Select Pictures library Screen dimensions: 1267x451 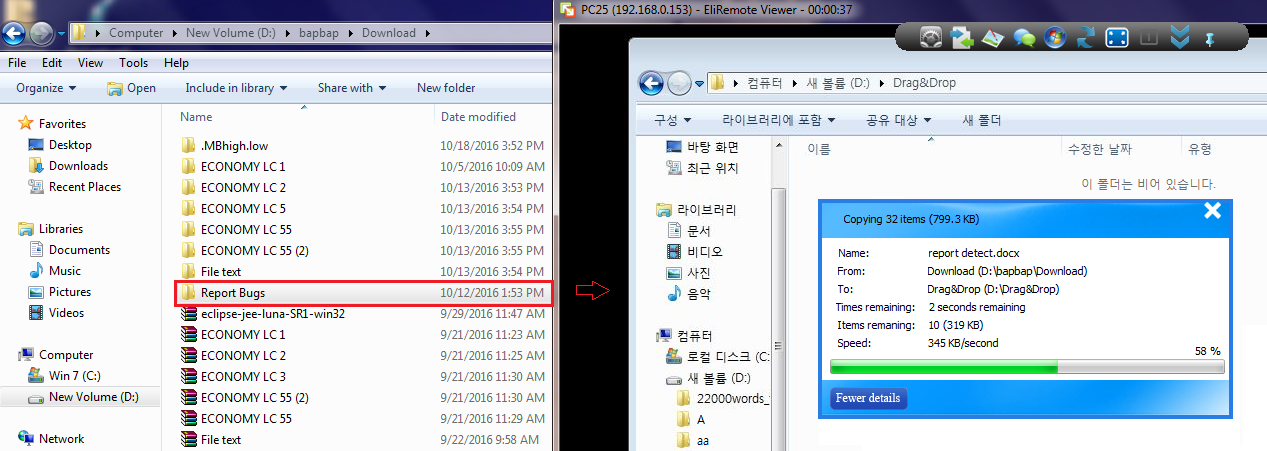point(60,292)
